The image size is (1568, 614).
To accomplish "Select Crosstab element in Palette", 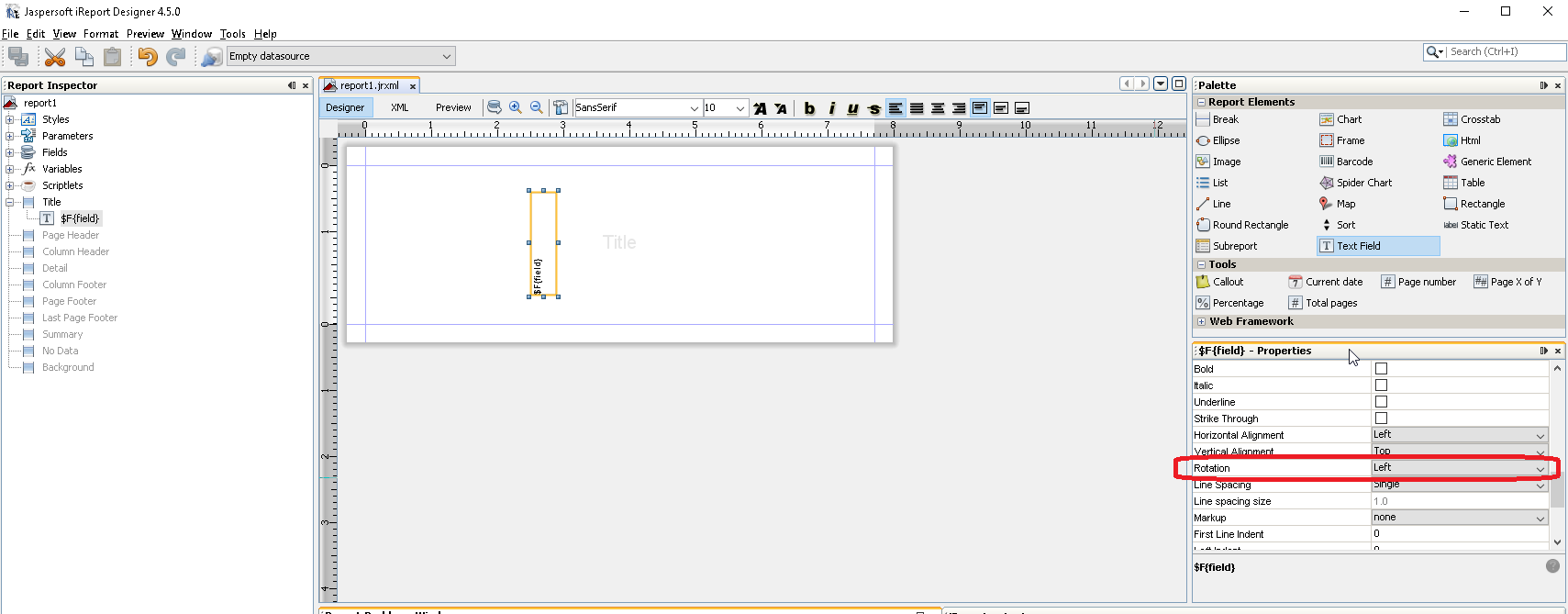I will (1472, 119).
